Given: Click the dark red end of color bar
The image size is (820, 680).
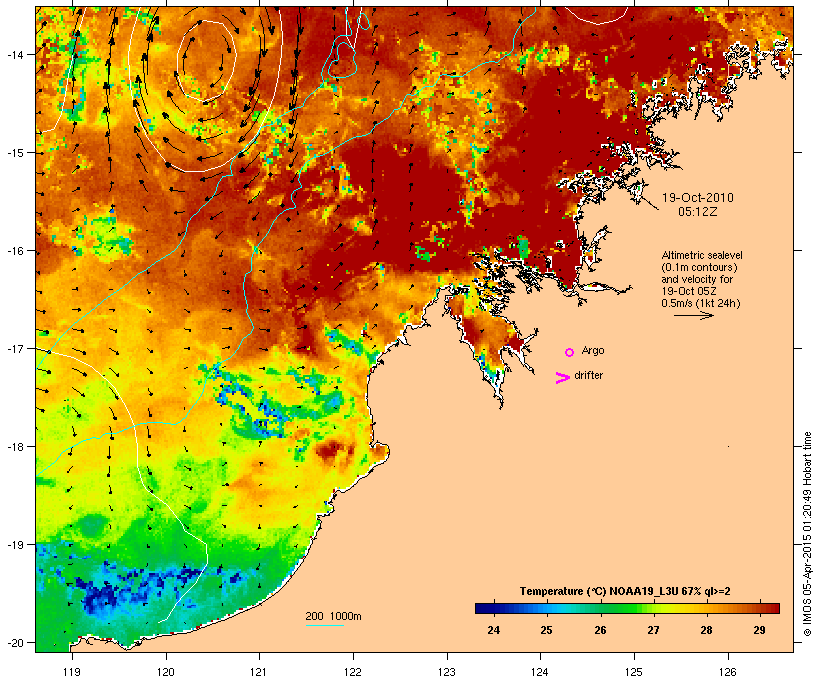Looking at the screenshot, I should point(774,608).
